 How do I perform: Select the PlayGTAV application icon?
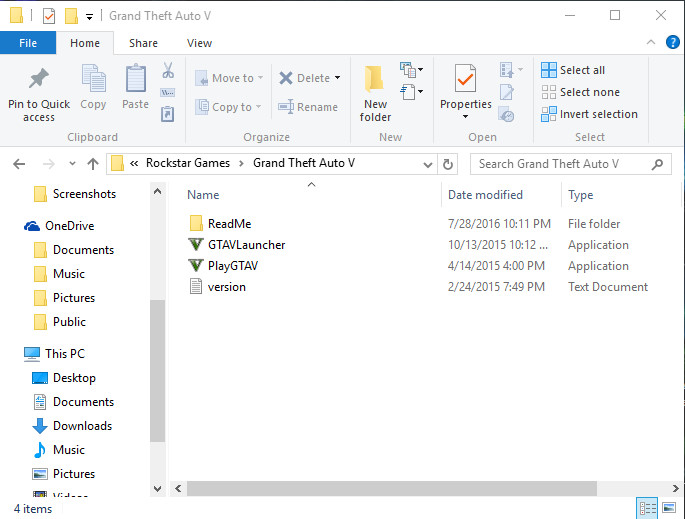[196, 265]
